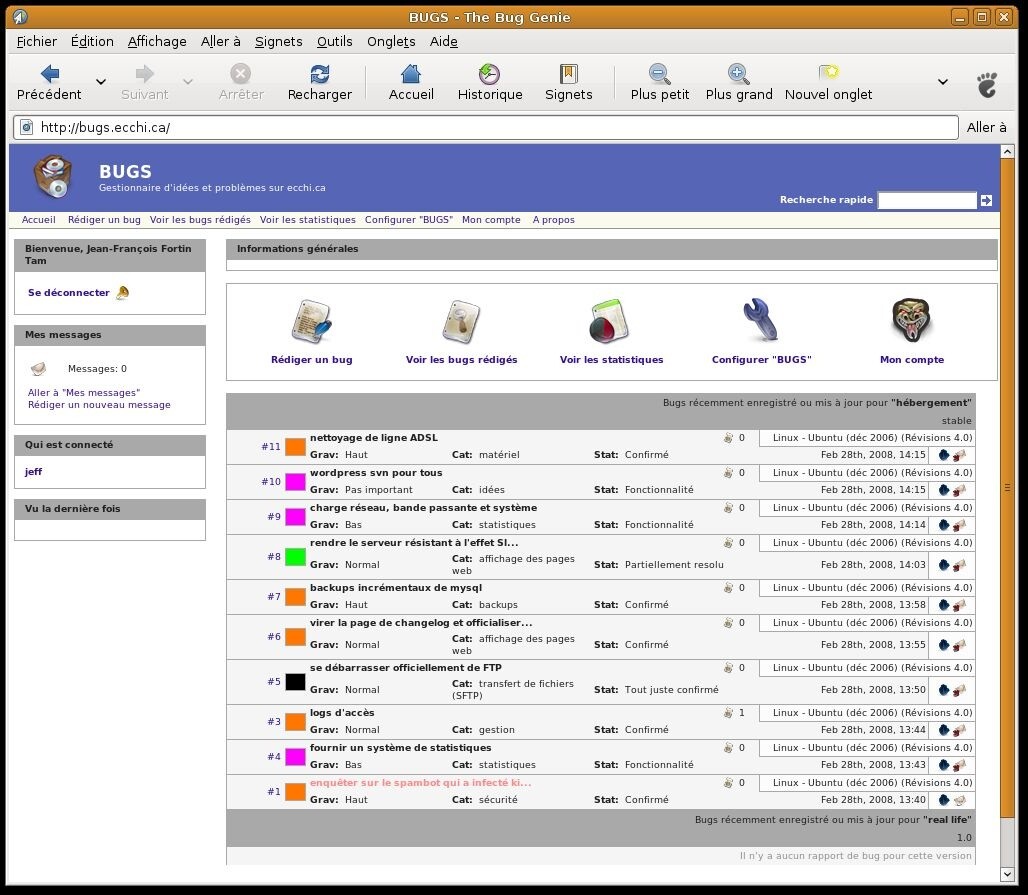Go to Accueil using the house icon
The image size is (1028, 895).
[x=410, y=74]
